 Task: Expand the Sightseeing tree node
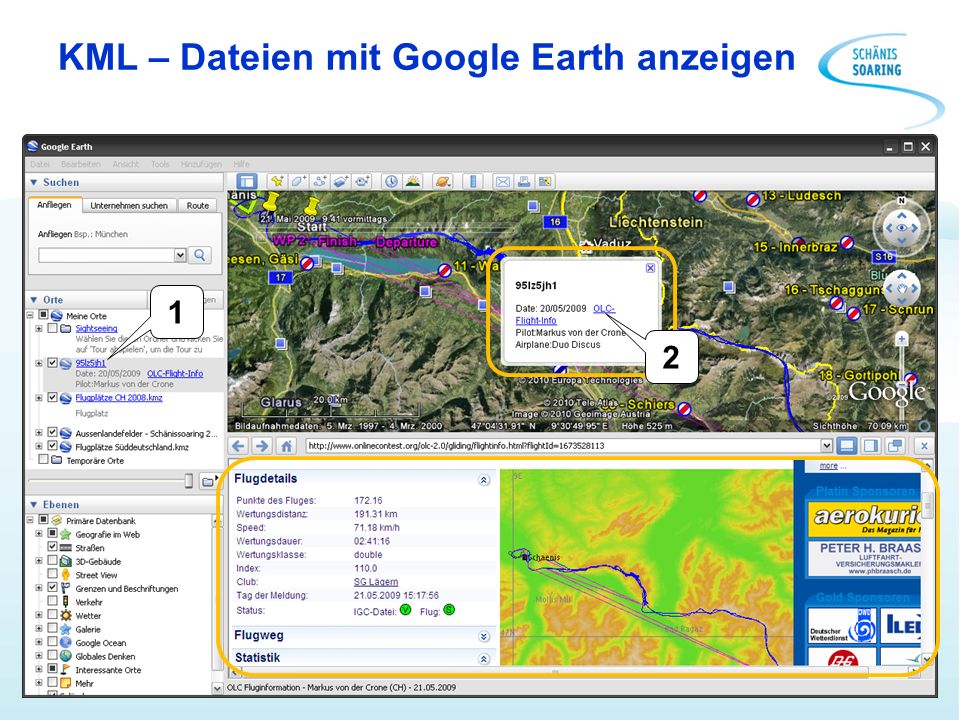(39, 329)
